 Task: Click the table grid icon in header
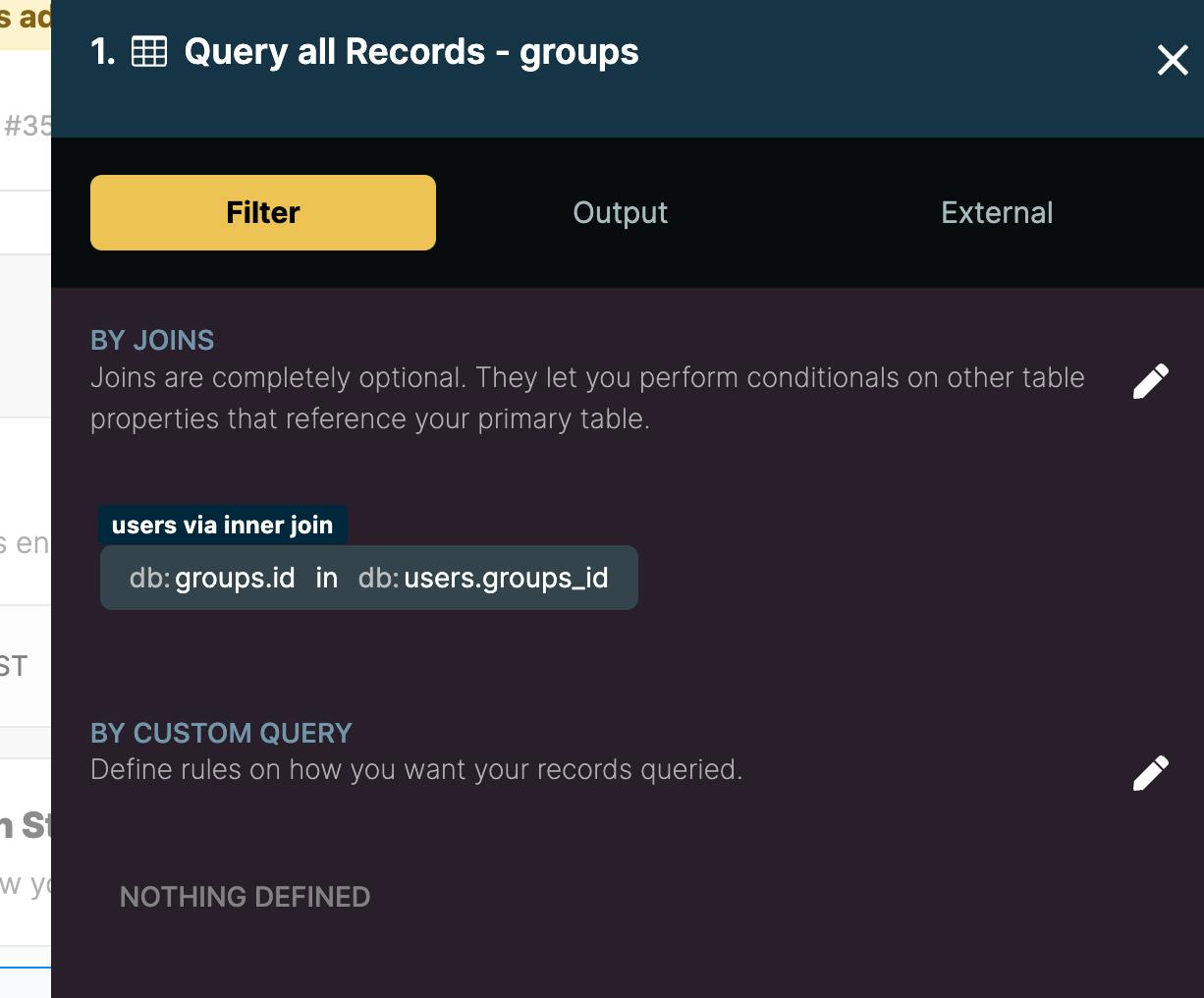click(149, 51)
